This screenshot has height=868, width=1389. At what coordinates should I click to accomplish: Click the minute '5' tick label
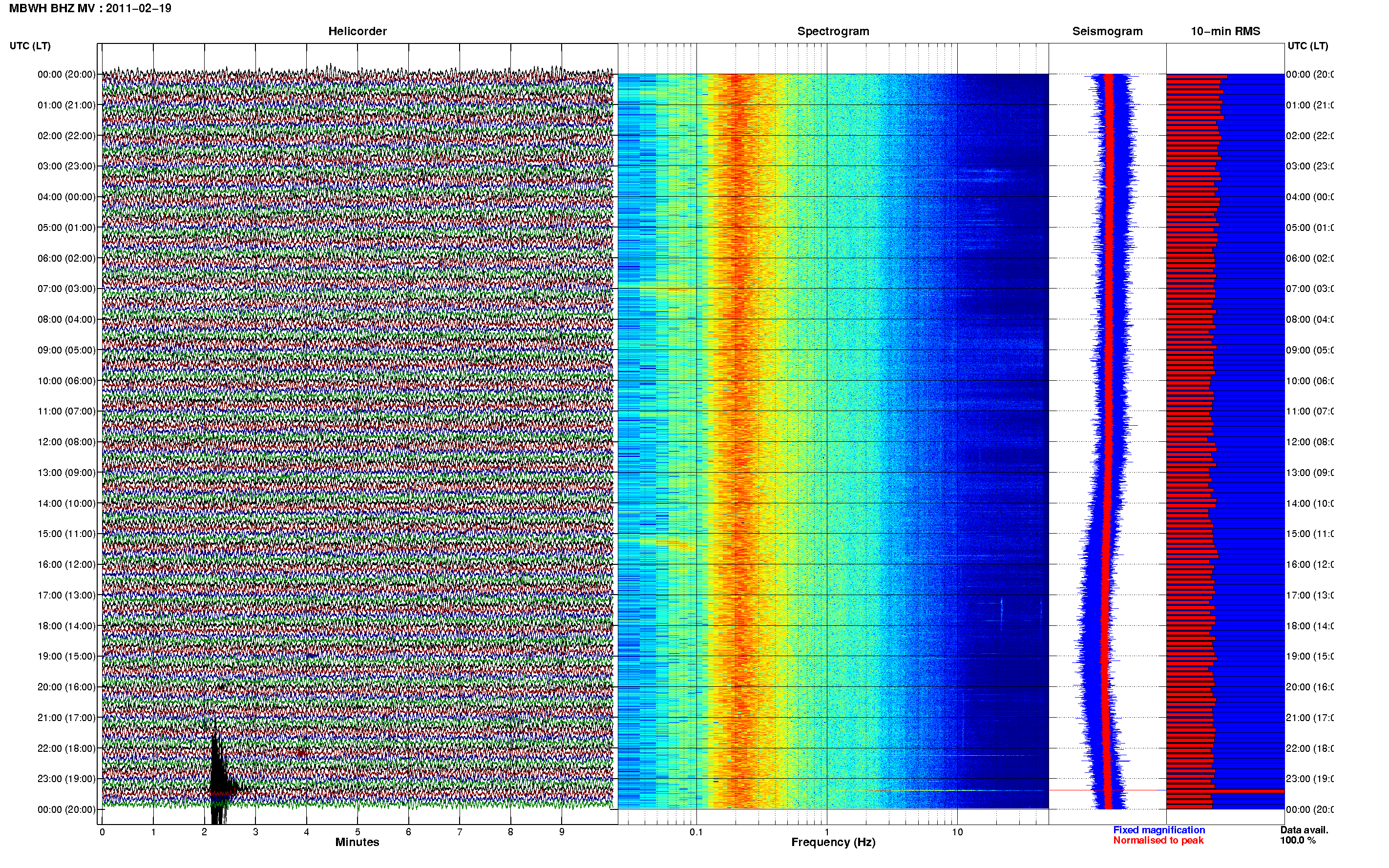[357, 832]
